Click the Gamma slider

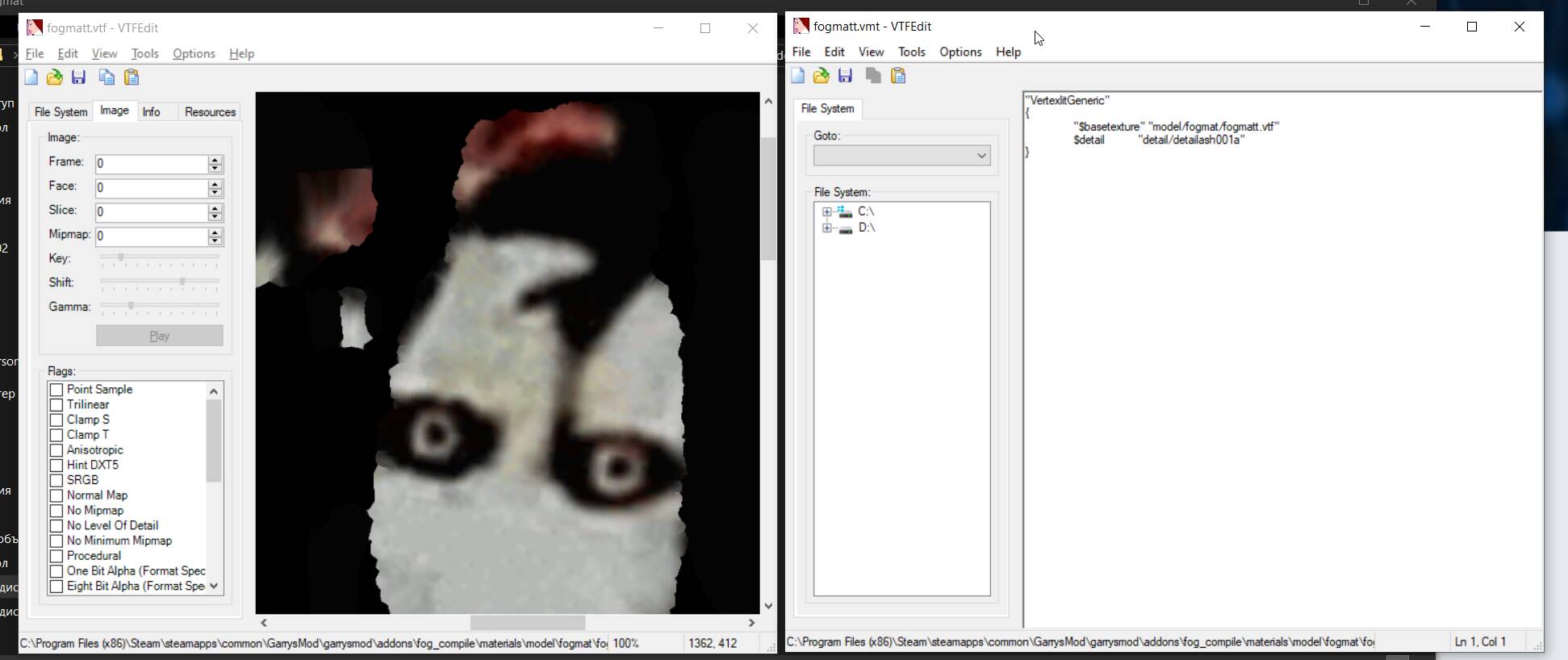(x=159, y=307)
